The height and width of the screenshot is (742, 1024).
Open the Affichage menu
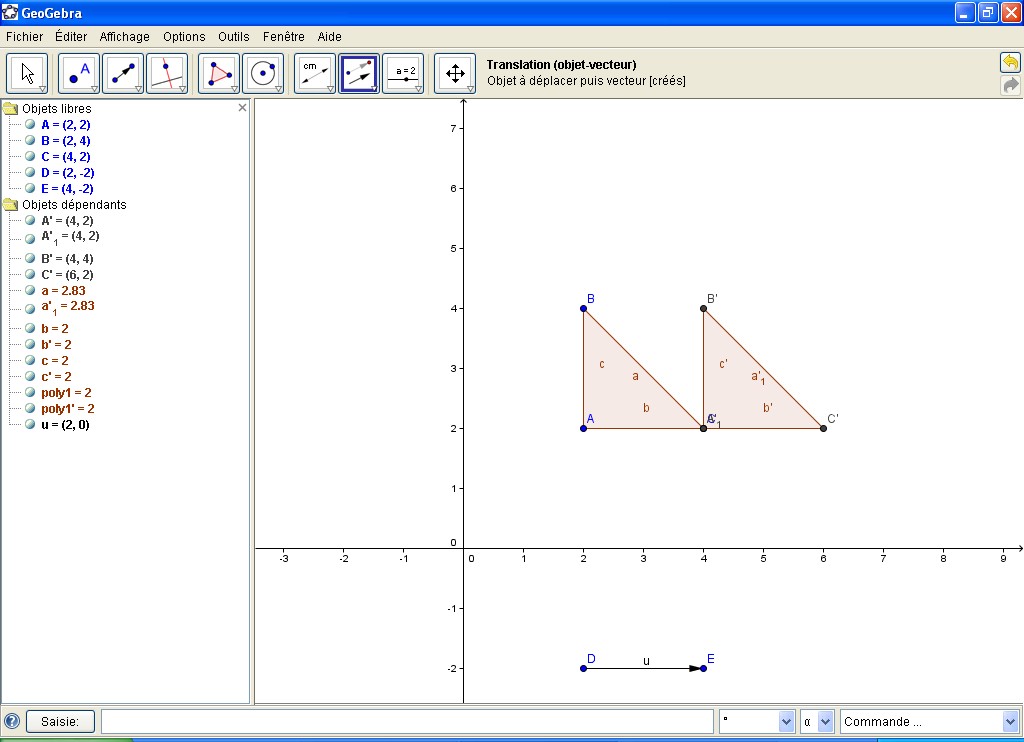(x=125, y=37)
